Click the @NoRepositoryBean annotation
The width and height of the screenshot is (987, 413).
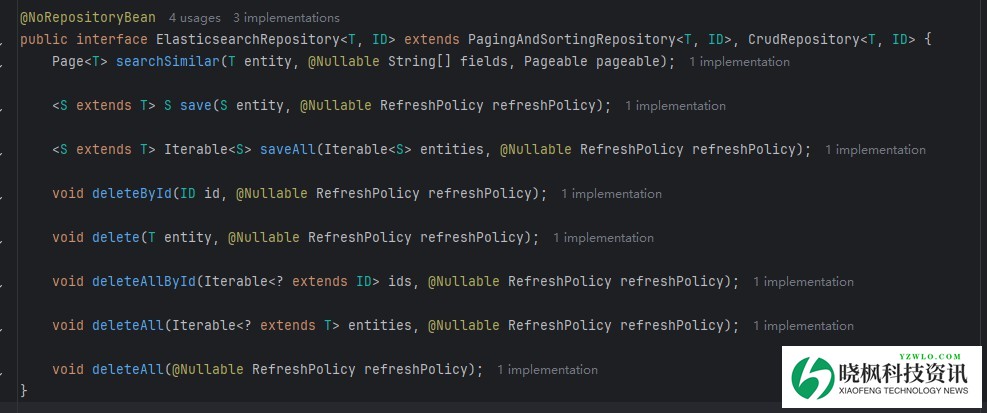(x=88, y=18)
